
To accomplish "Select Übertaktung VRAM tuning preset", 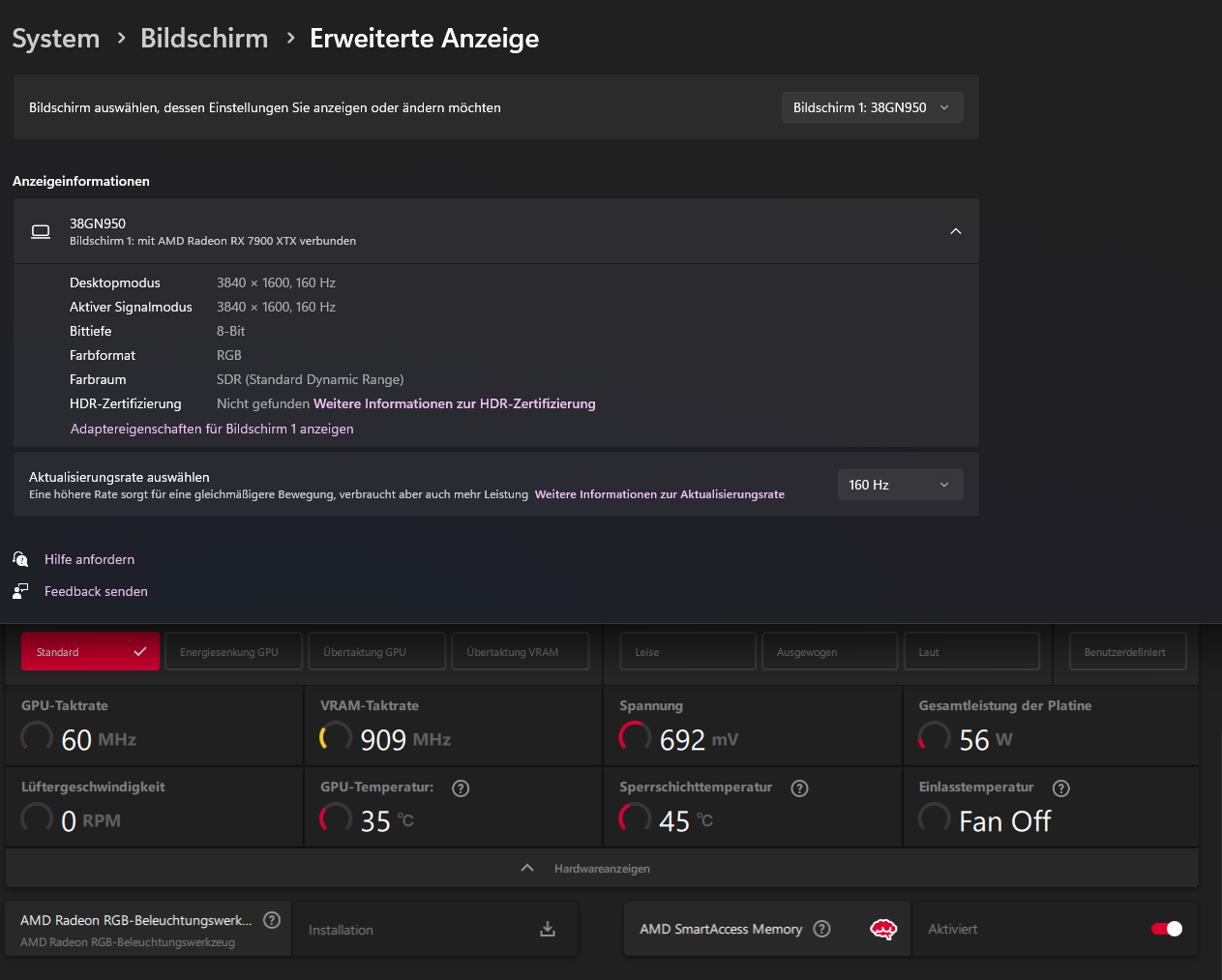I will pyautogui.click(x=521, y=651).
